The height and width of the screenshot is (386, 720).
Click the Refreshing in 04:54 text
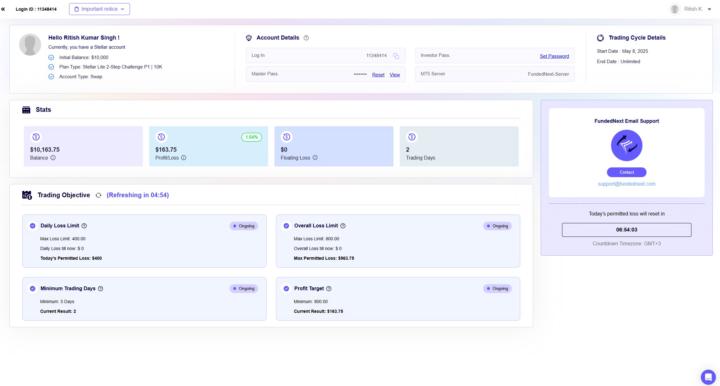click(x=138, y=195)
